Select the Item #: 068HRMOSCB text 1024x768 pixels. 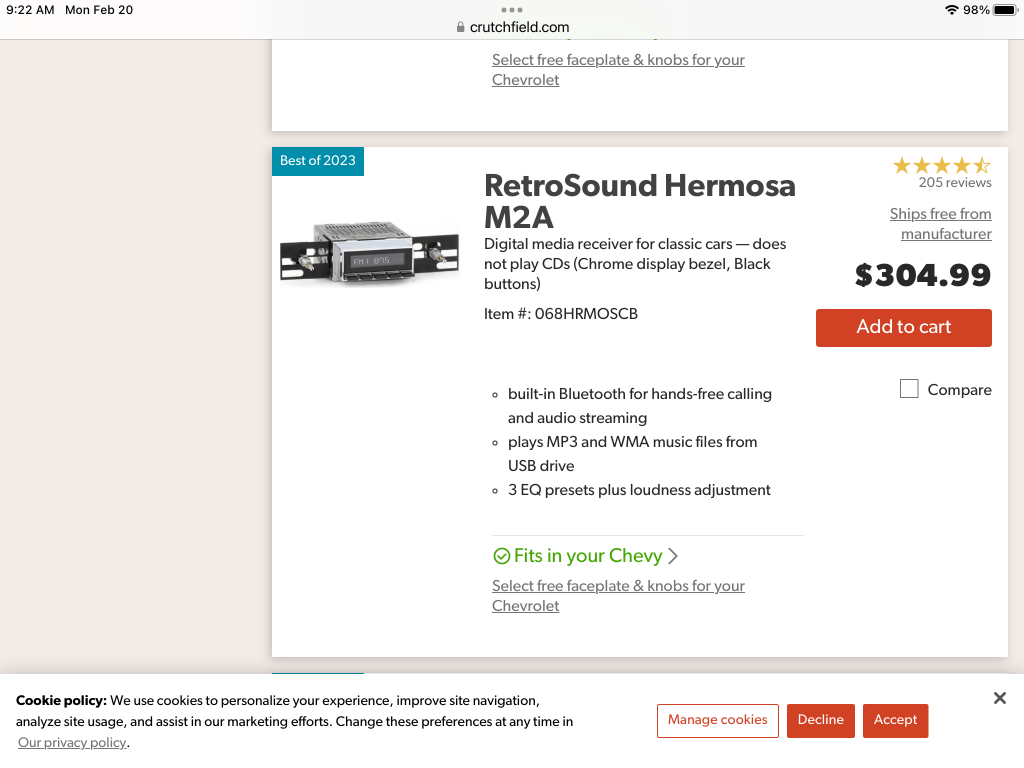[x=560, y=314]
